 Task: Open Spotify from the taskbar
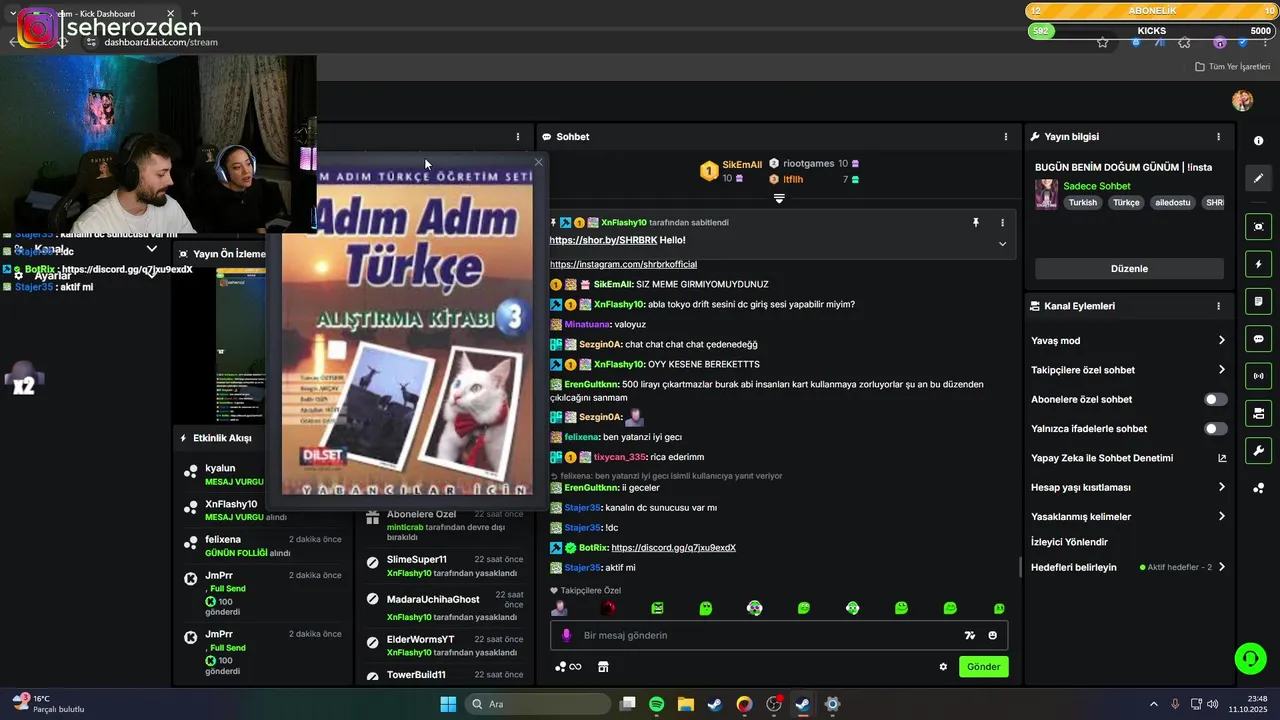click(656, 704)
